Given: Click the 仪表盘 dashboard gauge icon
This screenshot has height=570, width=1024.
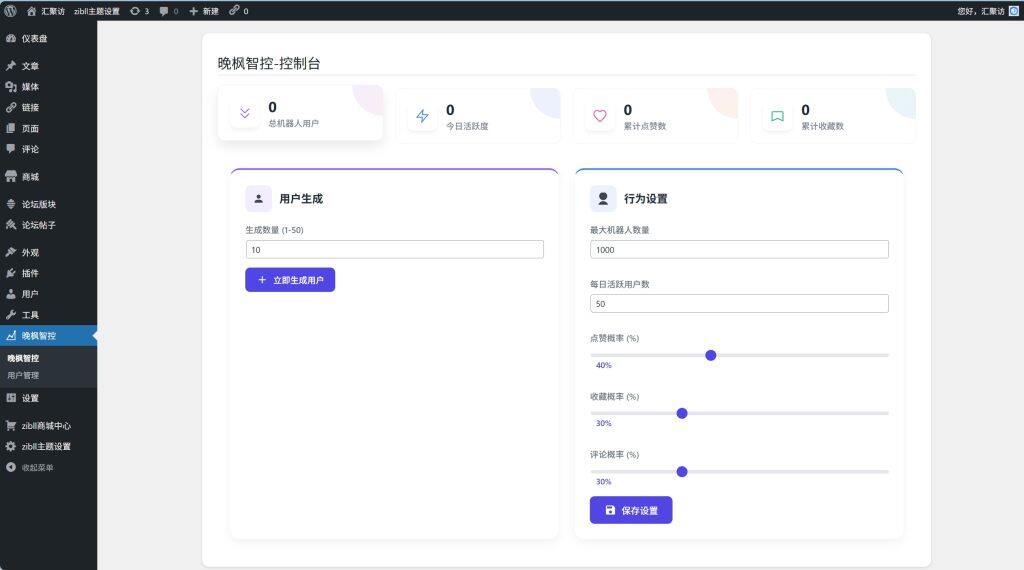Looking at the screenshot, I should [x=10, y=39].
